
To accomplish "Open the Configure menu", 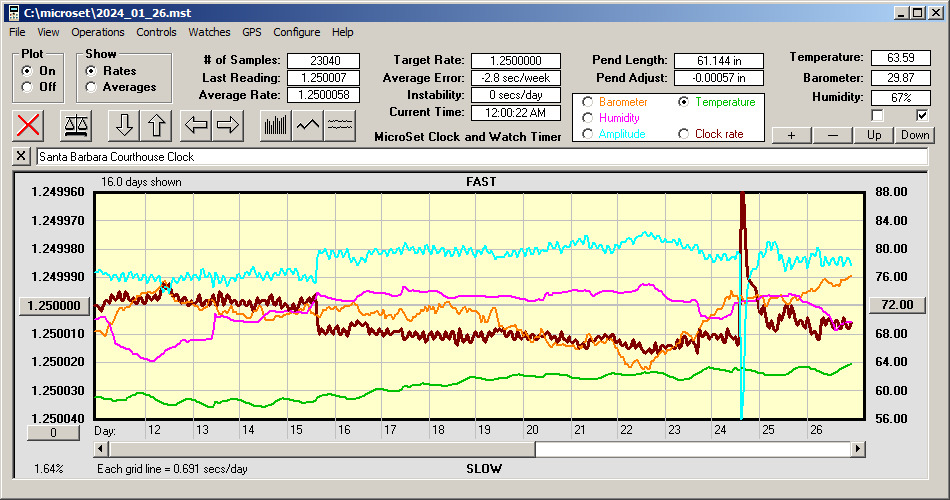I will [297, 32].
